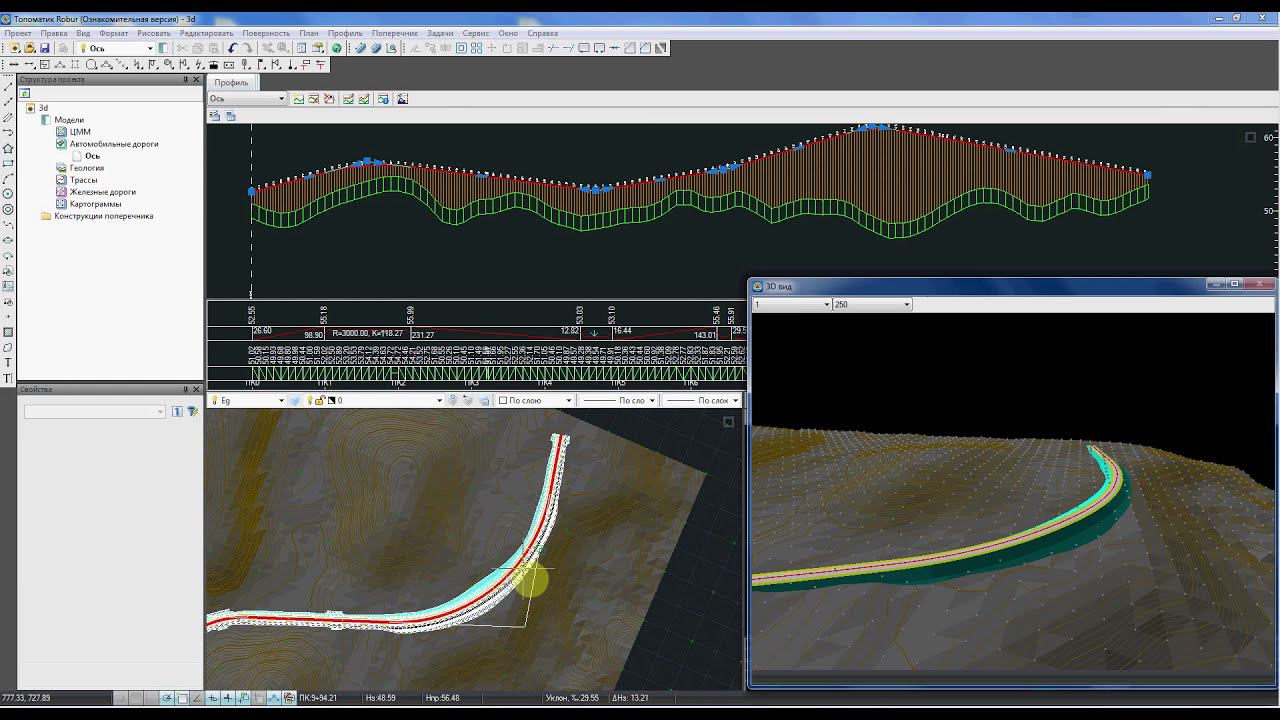The width and height of the screenshot is (1280, 720).
Task: Select Конструкции поперечника folder
Action: 103,216
